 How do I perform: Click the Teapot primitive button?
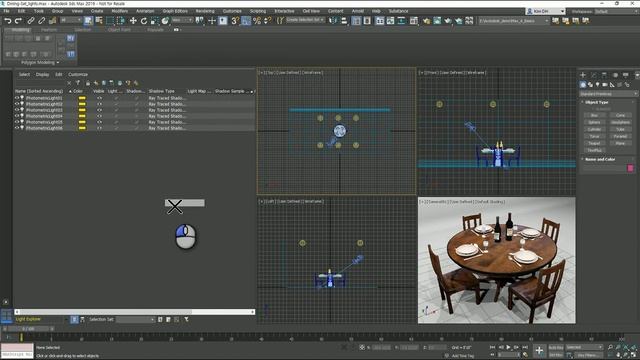(x=594, y=143)
